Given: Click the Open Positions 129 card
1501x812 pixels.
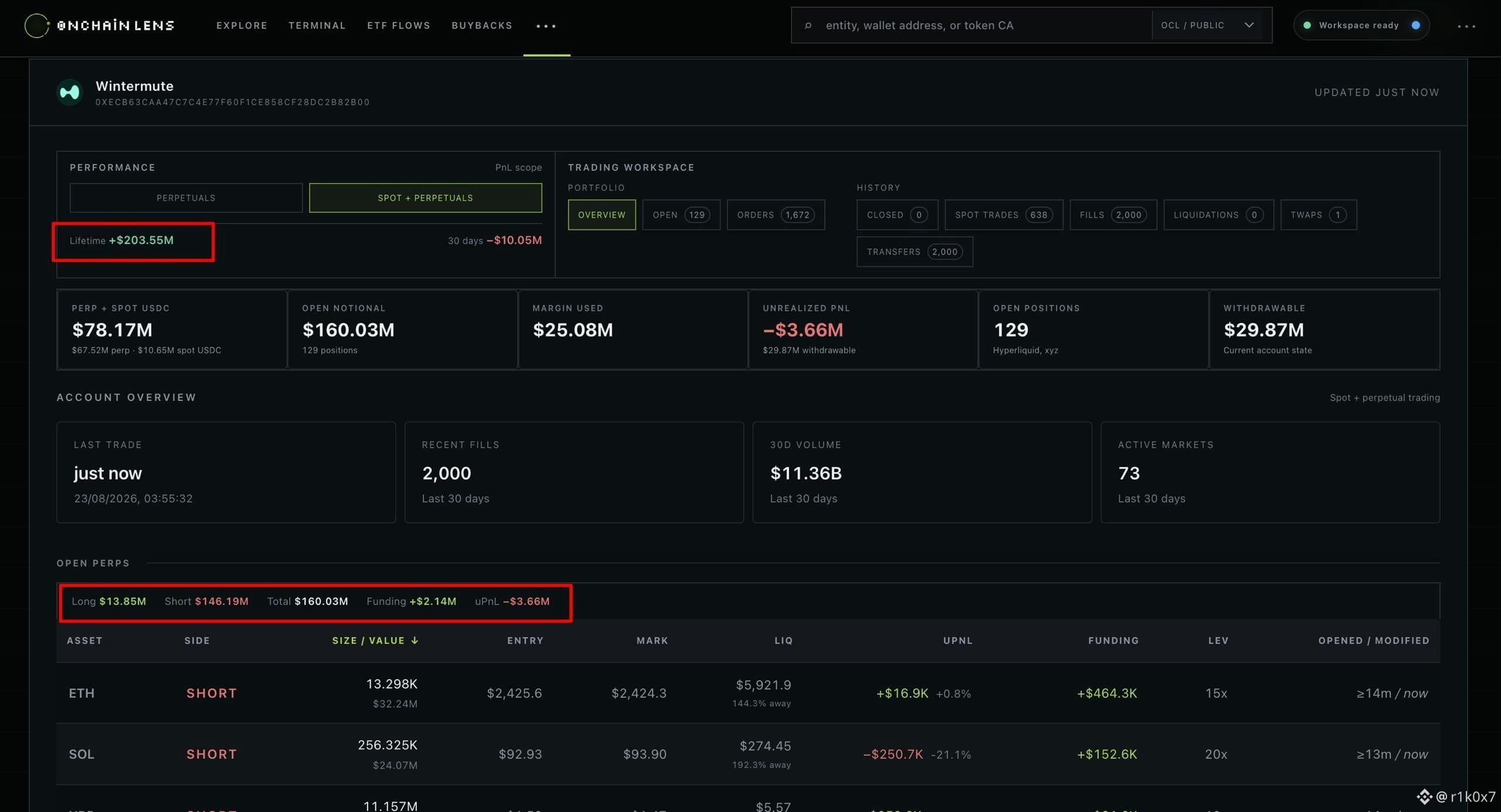Looking at the screenshot, I should click(x=1094, y=329).
